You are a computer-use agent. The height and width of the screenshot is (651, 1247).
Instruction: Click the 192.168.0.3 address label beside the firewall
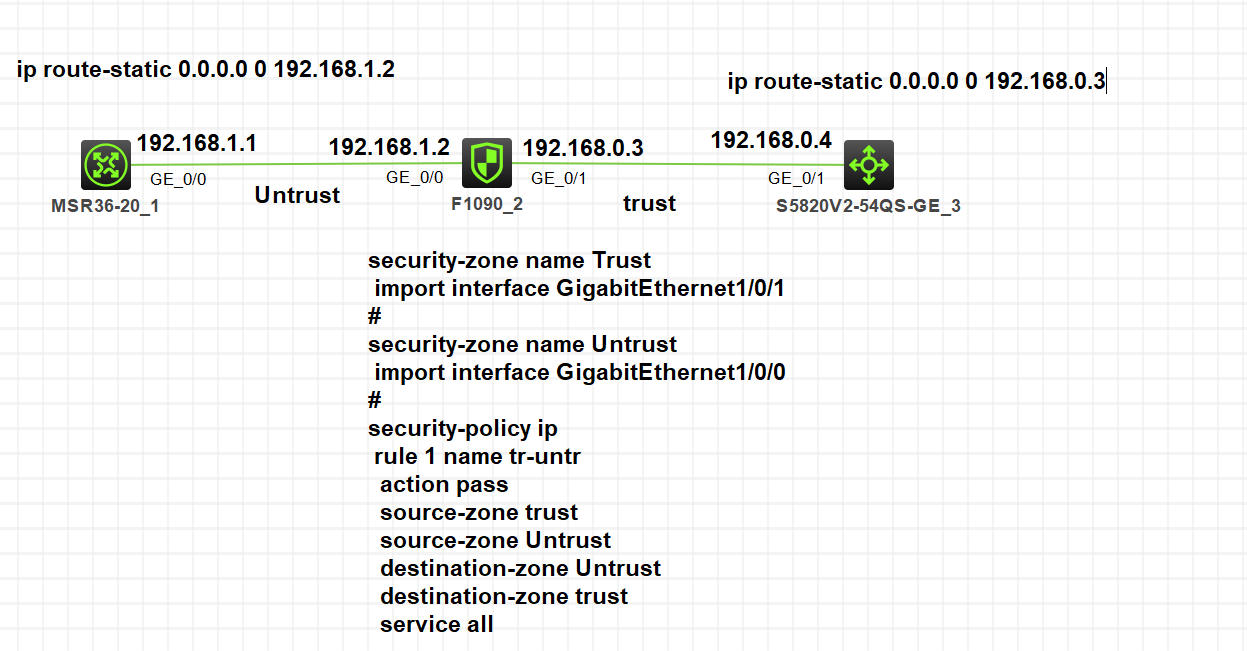tap(583, 148)
